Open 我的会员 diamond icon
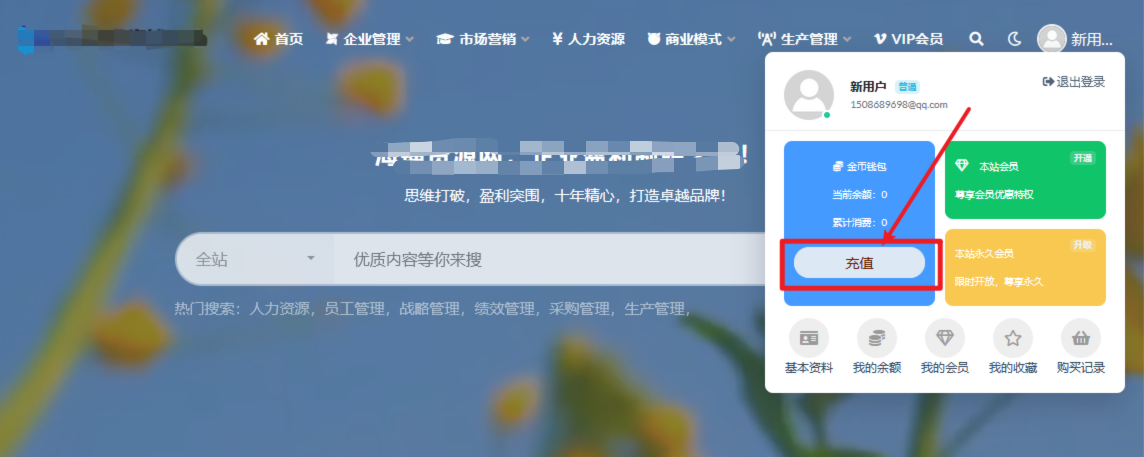This screenshot has height=457, width=1144. point(945,338)
